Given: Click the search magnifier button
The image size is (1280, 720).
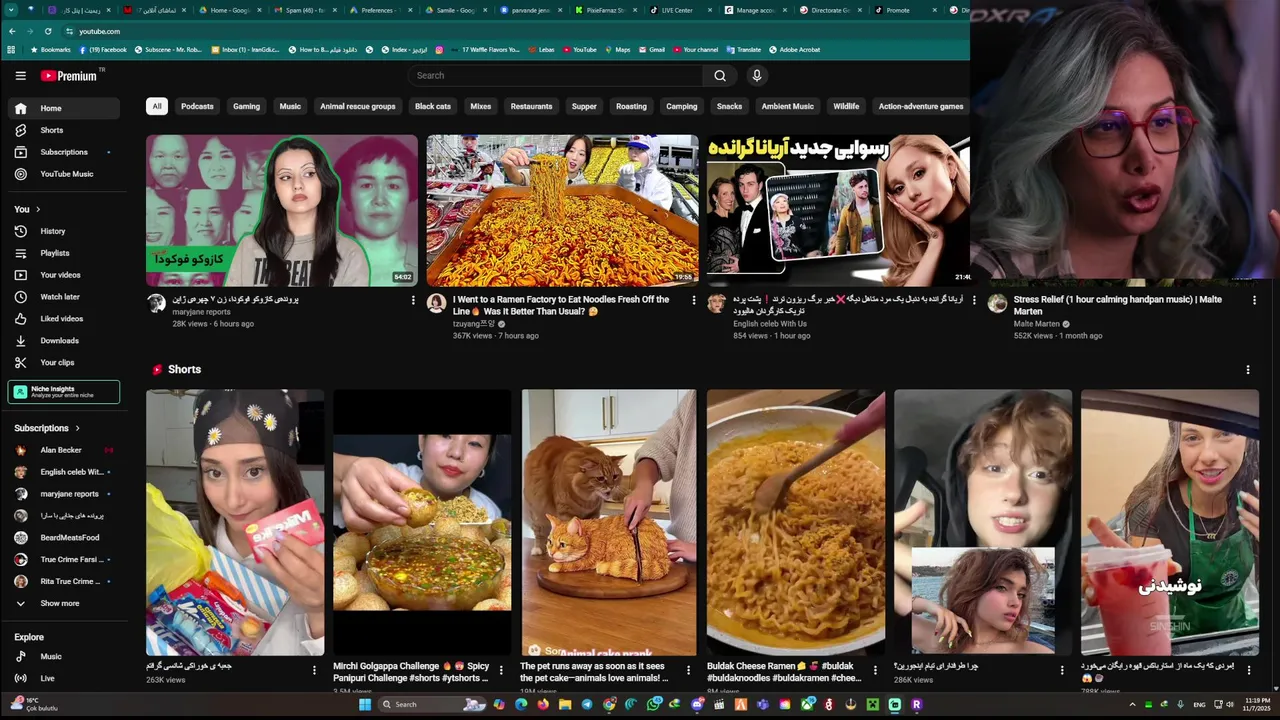Looking at the screenshot, I should tap(720, 76).
